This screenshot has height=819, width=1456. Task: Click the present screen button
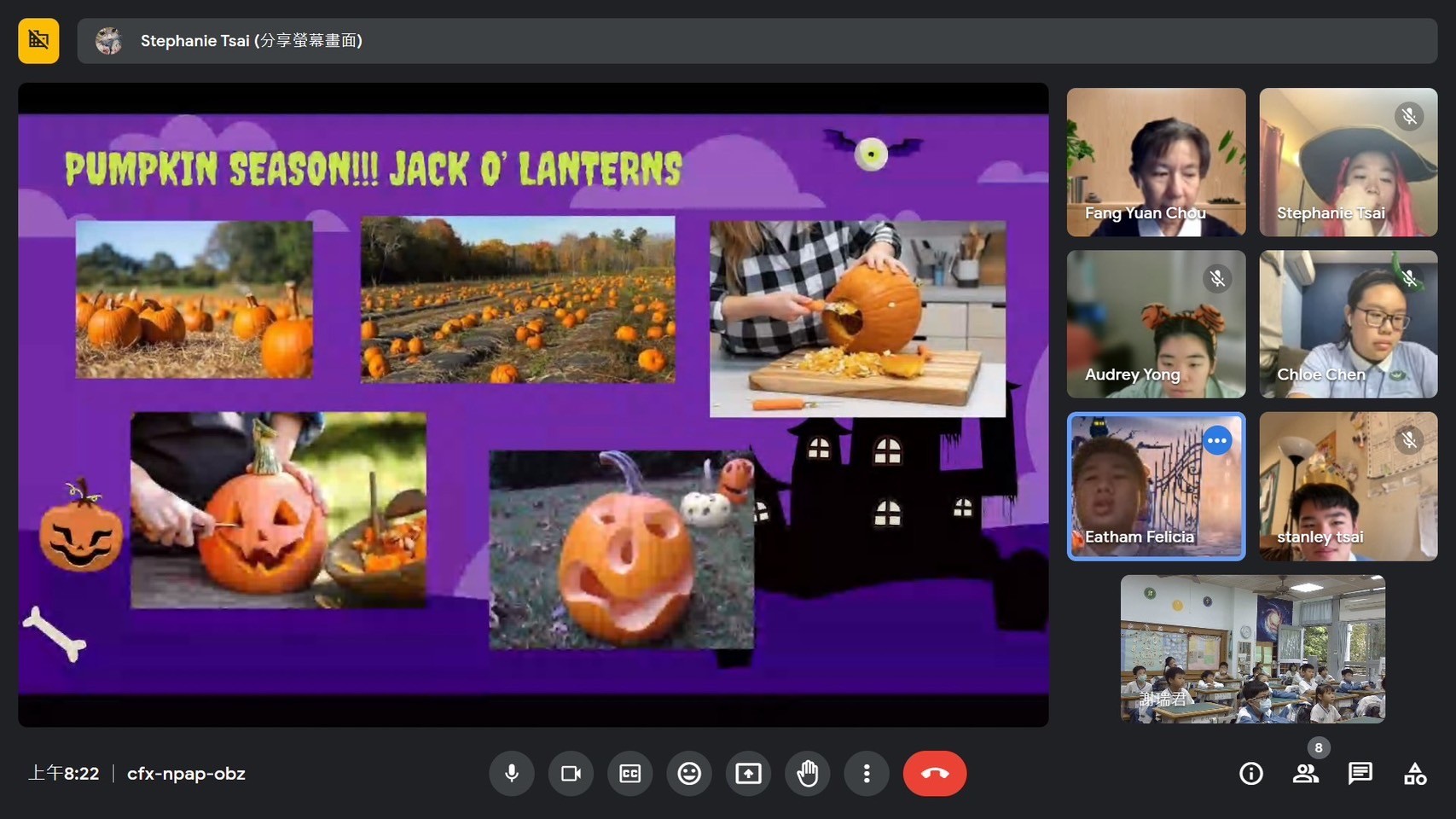pos(748,773)
